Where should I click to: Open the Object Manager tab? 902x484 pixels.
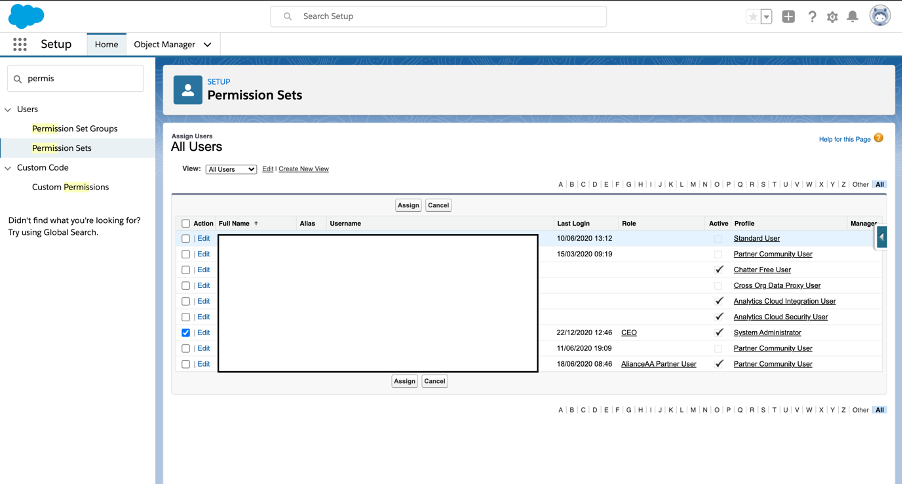tap(165, 44)
